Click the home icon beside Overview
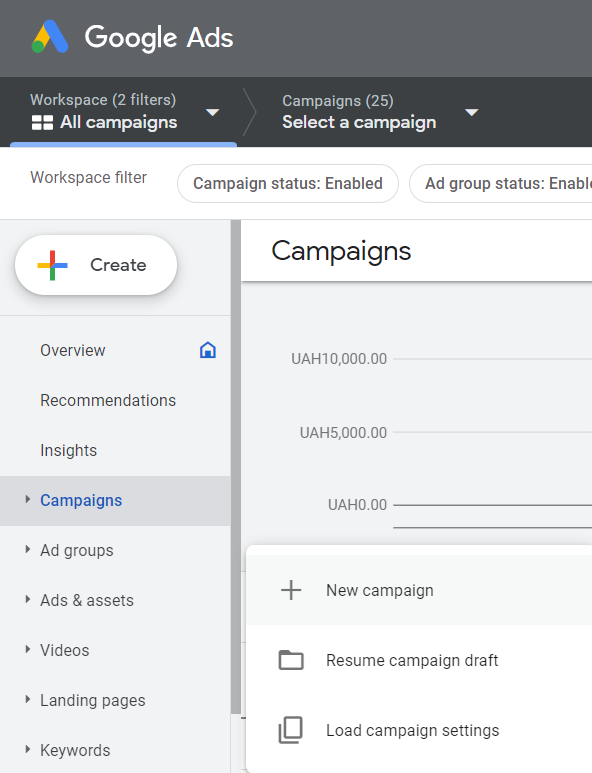Image resolution: width=592 pixels, height=773 pixels. point(208,350)
